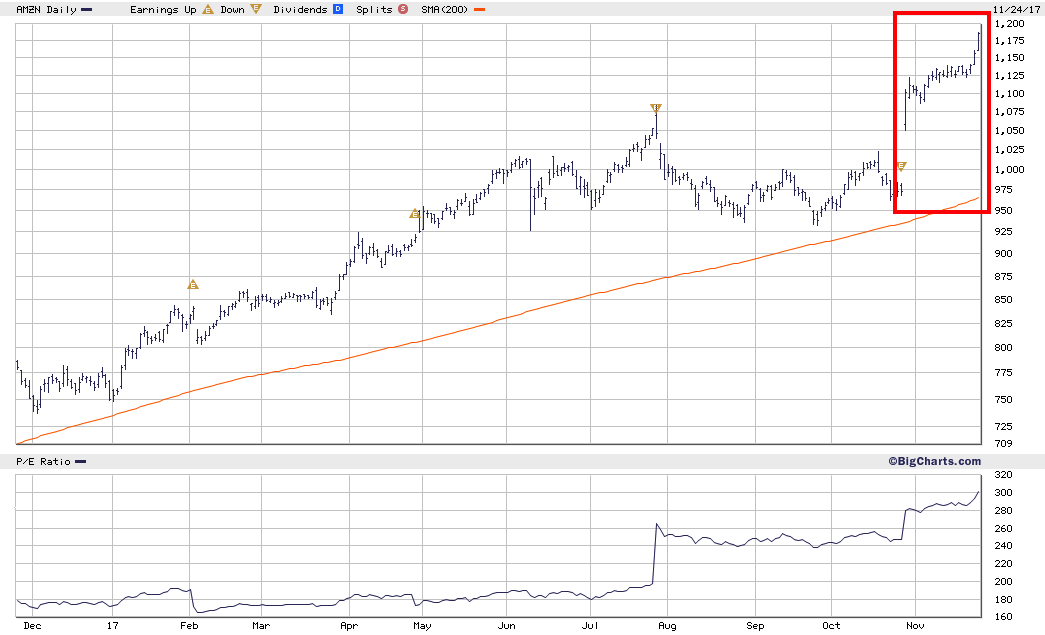Click the 850 price axis label

click(x=1004, y=300)
